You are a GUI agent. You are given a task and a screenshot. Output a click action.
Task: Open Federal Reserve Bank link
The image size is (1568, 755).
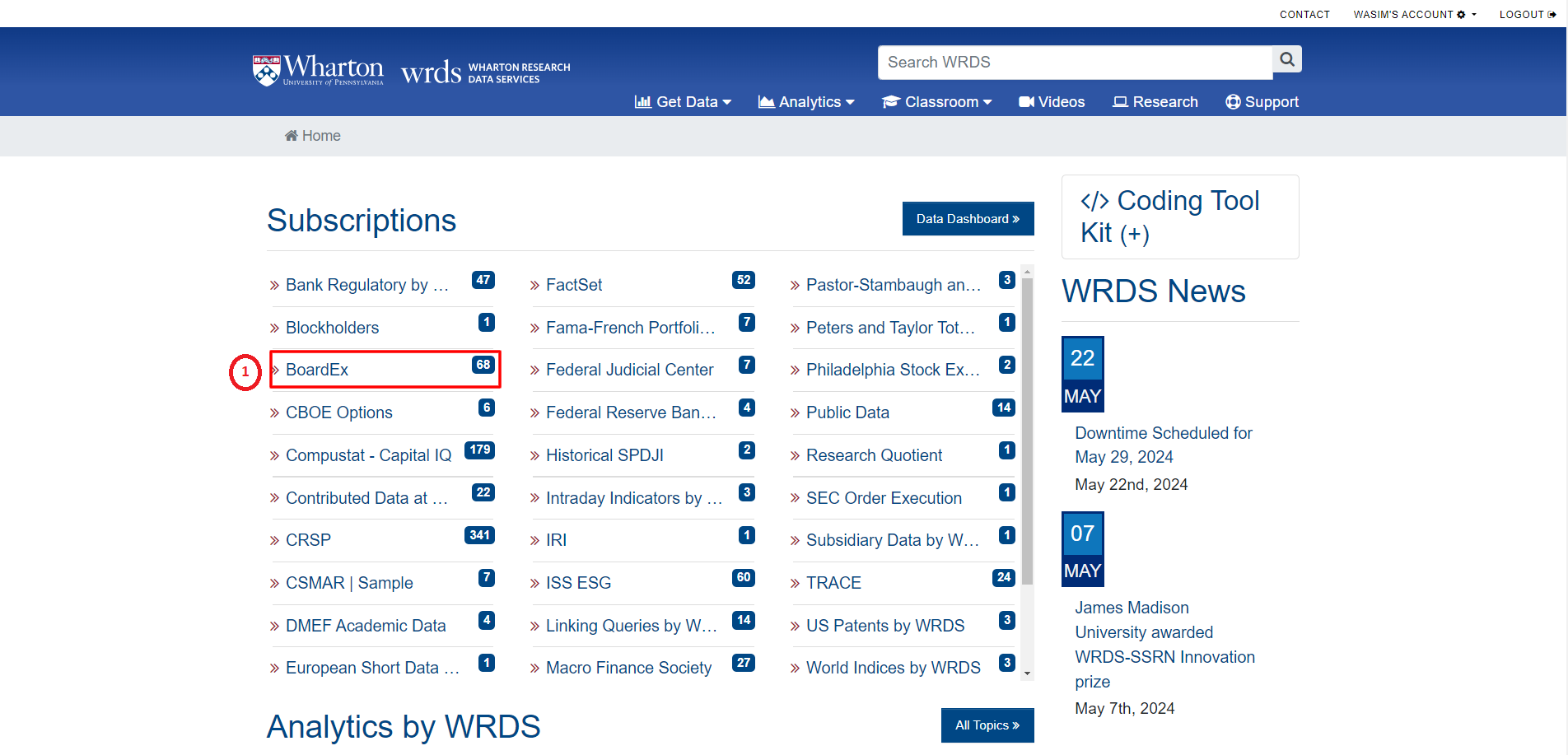[631, 412]
